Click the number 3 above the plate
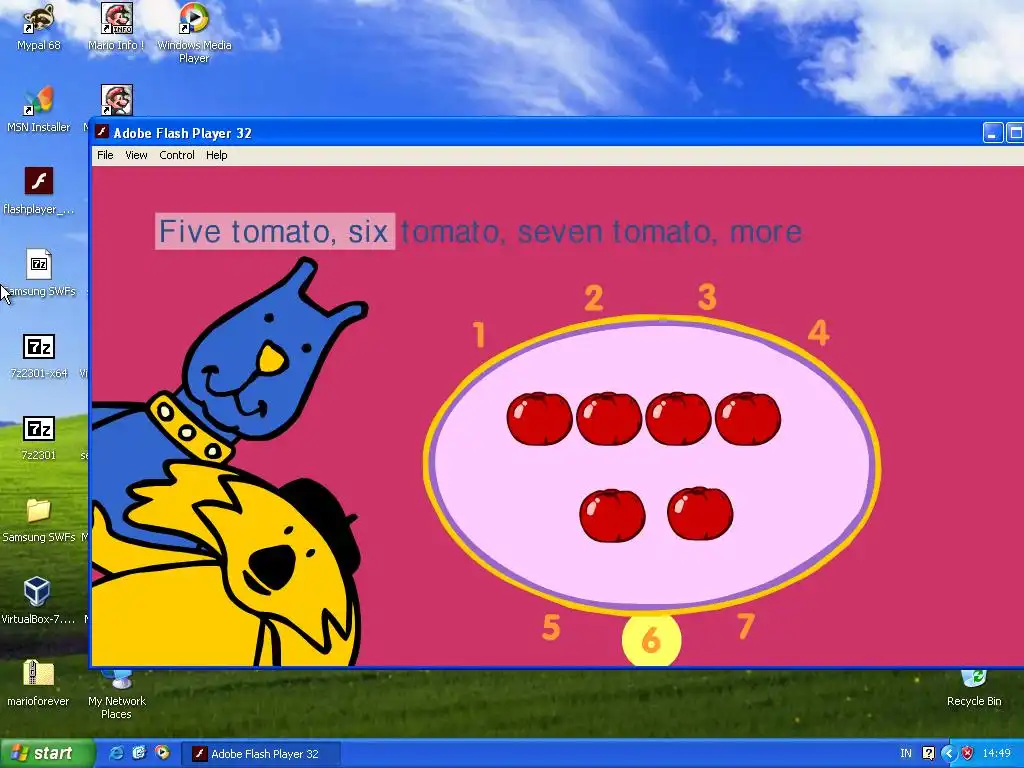Viewport: 1024px width, 768px height. (707, 296)
